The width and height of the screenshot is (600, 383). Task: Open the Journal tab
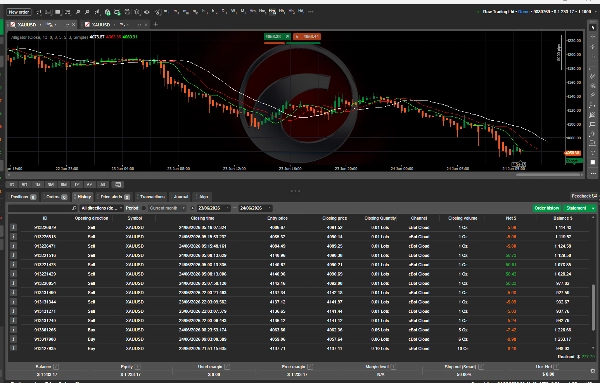tap(180, 197)
